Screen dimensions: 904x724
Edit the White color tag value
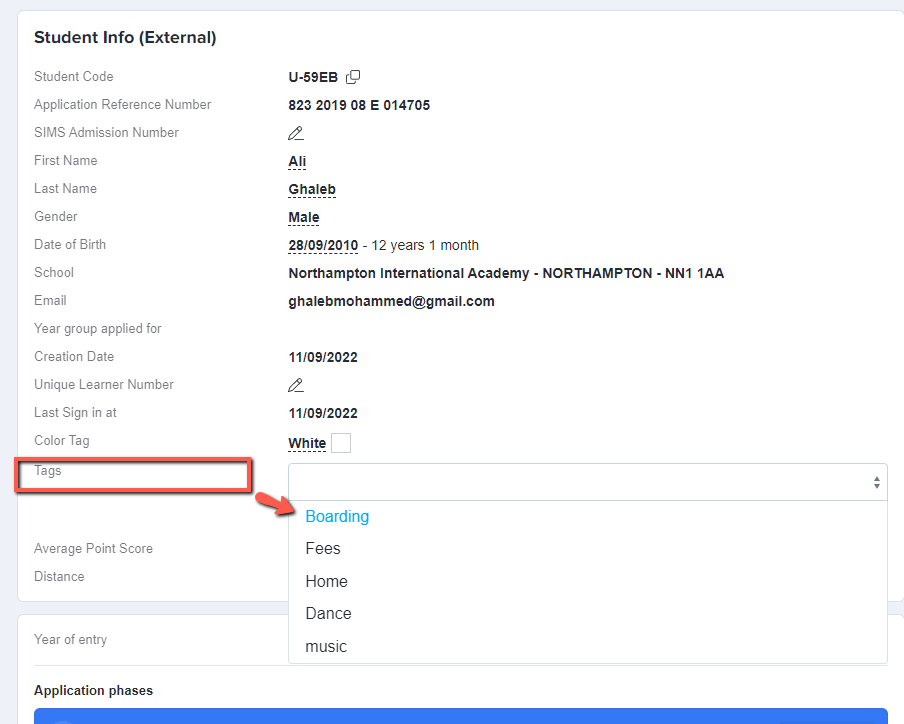point(307,443)
